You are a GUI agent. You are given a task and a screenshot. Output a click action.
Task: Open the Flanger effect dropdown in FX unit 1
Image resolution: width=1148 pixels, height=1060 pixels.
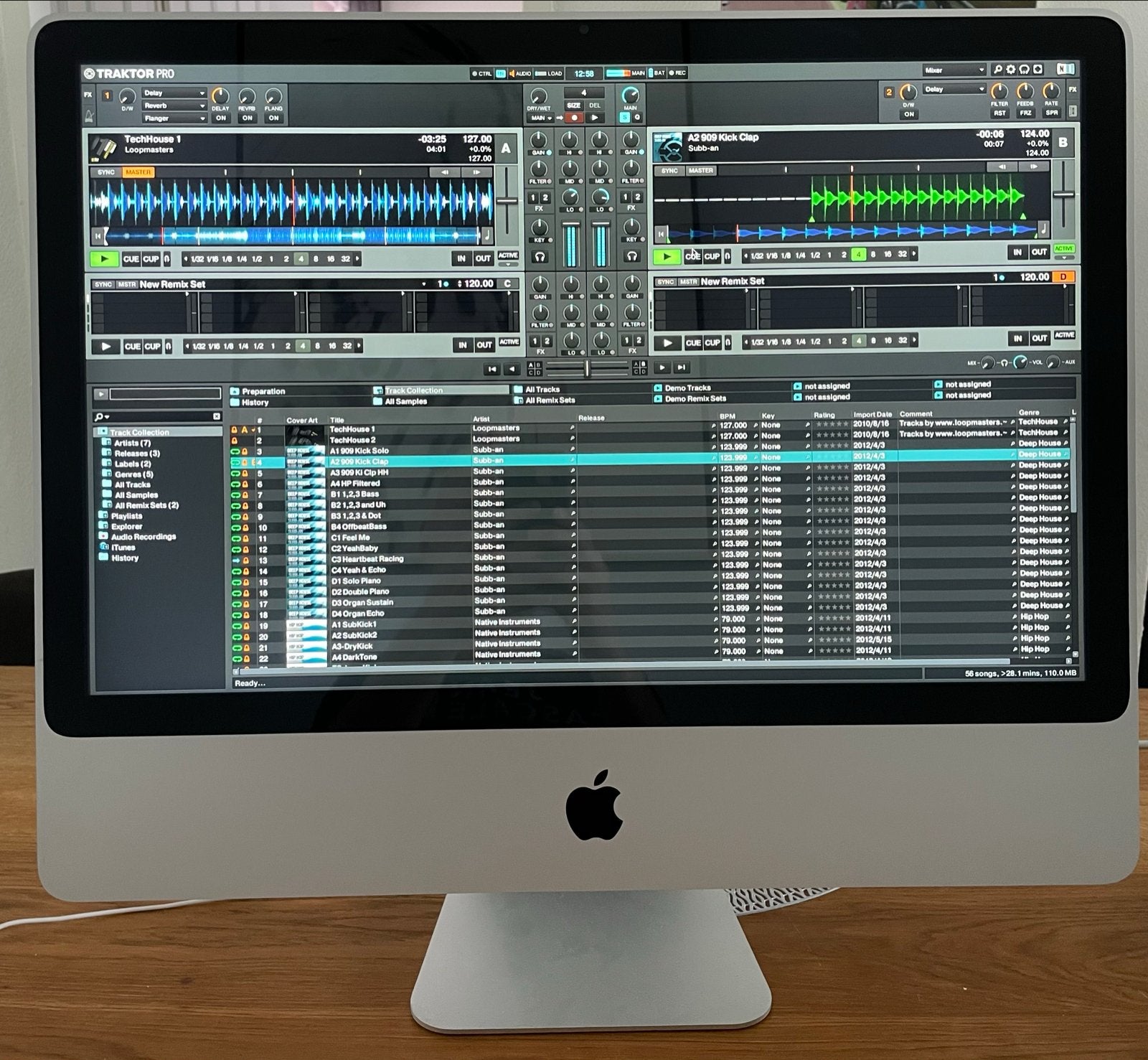174,118
